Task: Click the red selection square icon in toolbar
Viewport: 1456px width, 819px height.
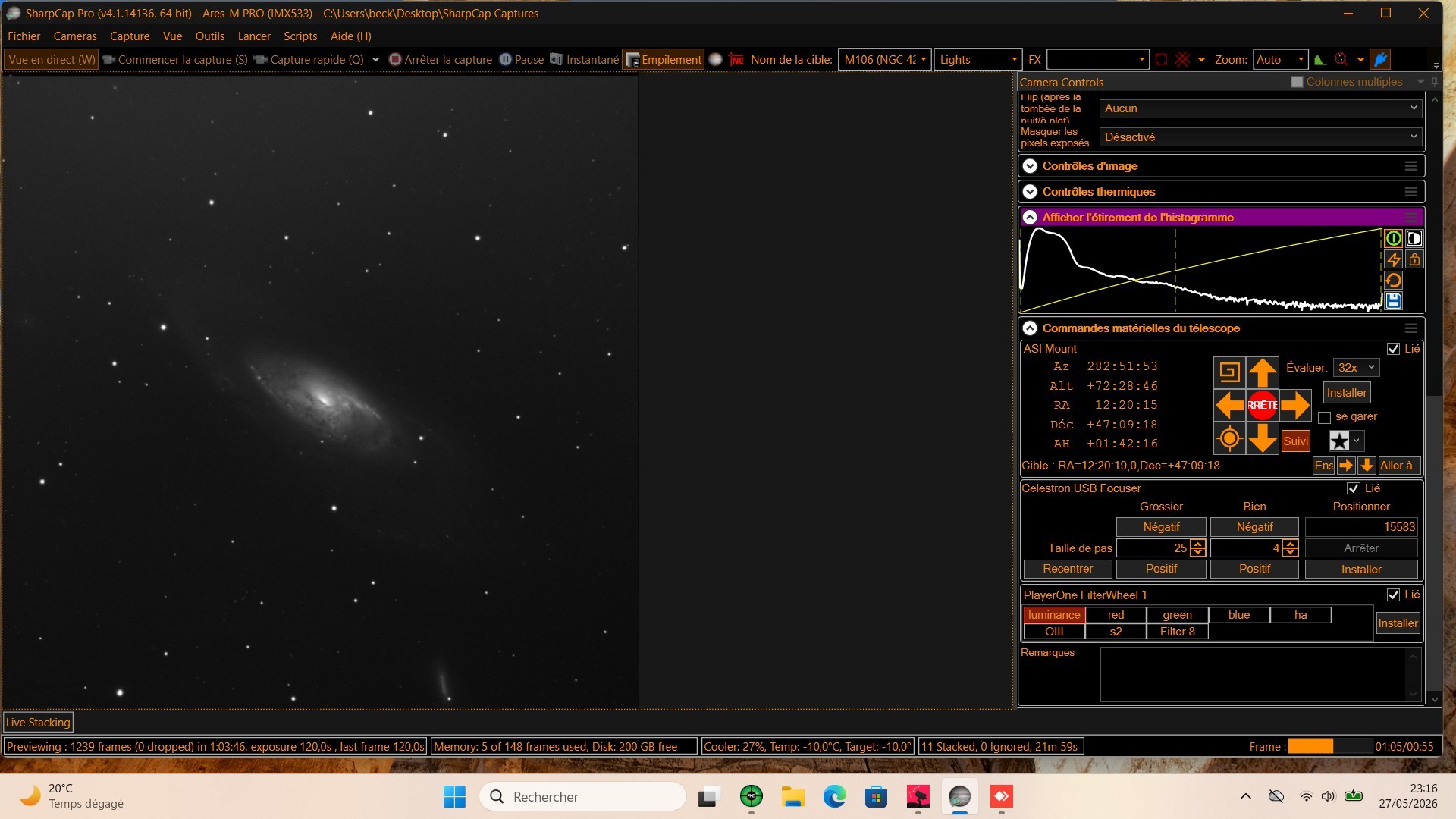Action: (x=1161, y=59)
